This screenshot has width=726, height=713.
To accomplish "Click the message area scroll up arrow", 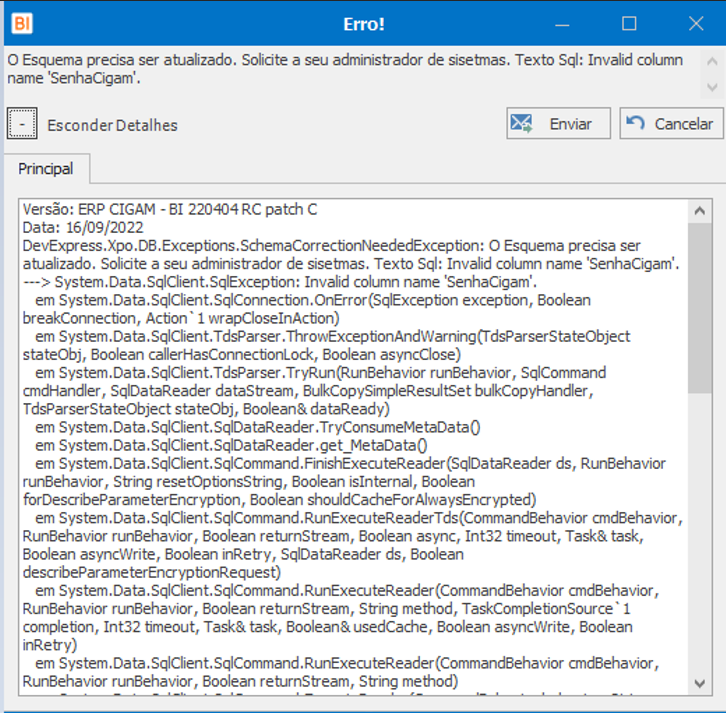I will tap(713, 61).
